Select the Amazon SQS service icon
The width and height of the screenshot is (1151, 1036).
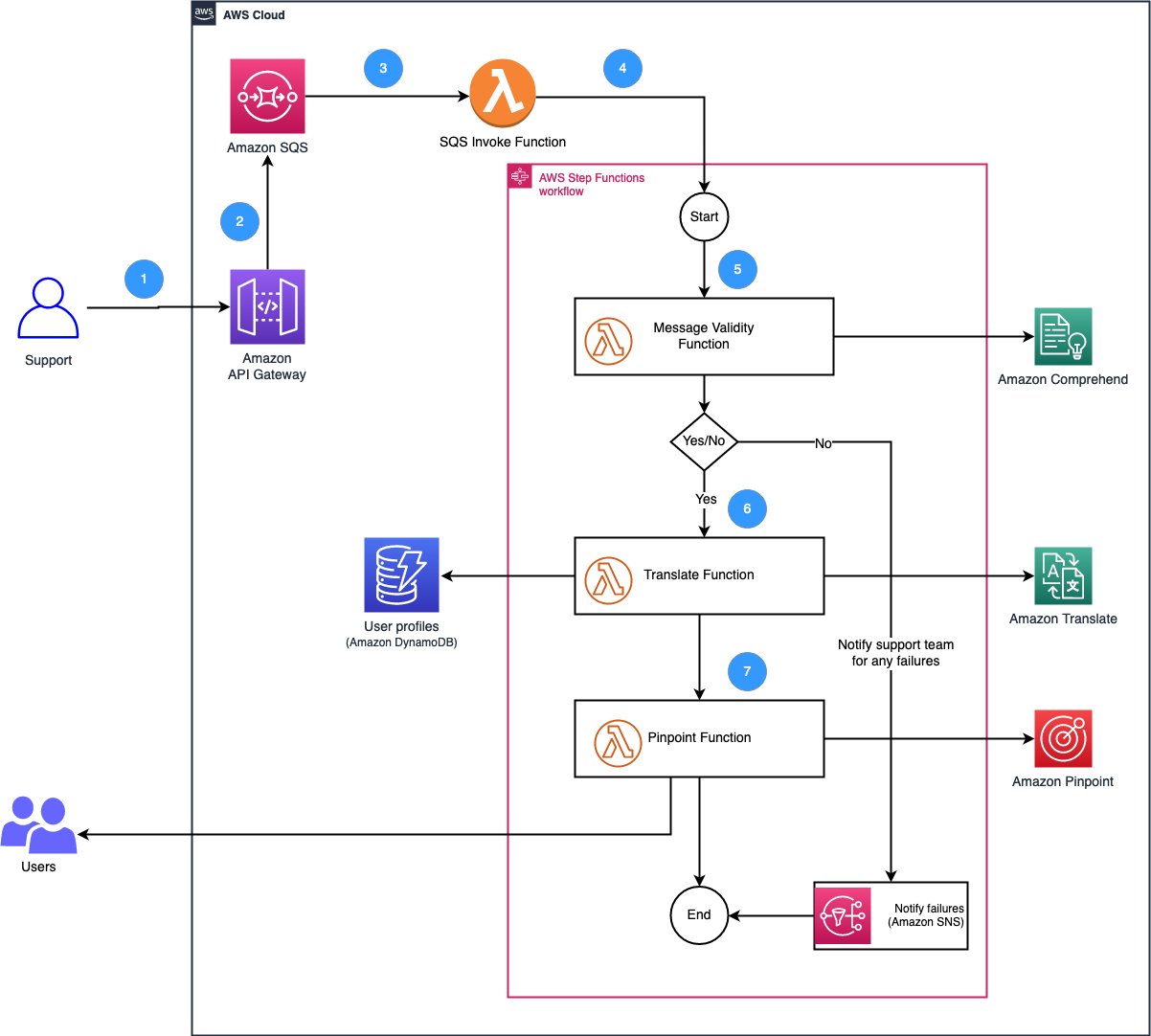pyautogui.click(x=267, y=96)
